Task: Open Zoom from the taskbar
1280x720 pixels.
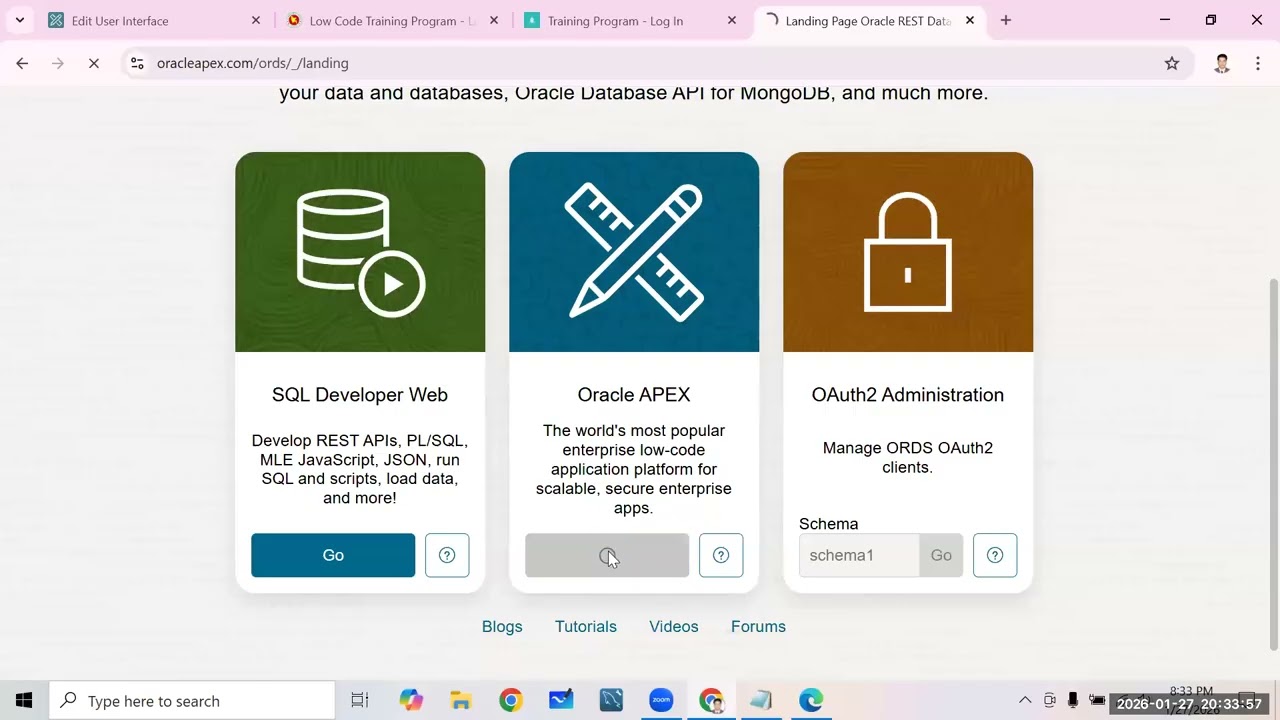Action: pyautogui.click(x=661, y=700)
